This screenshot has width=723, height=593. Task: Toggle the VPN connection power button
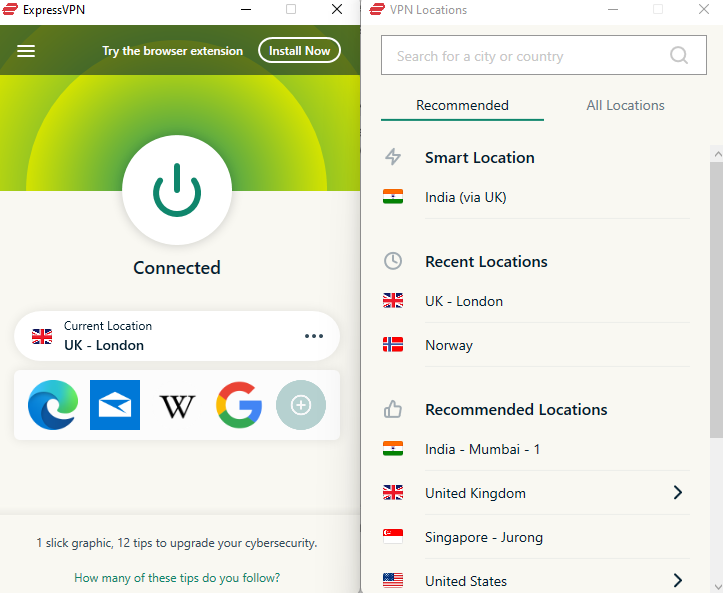[177, 190]
